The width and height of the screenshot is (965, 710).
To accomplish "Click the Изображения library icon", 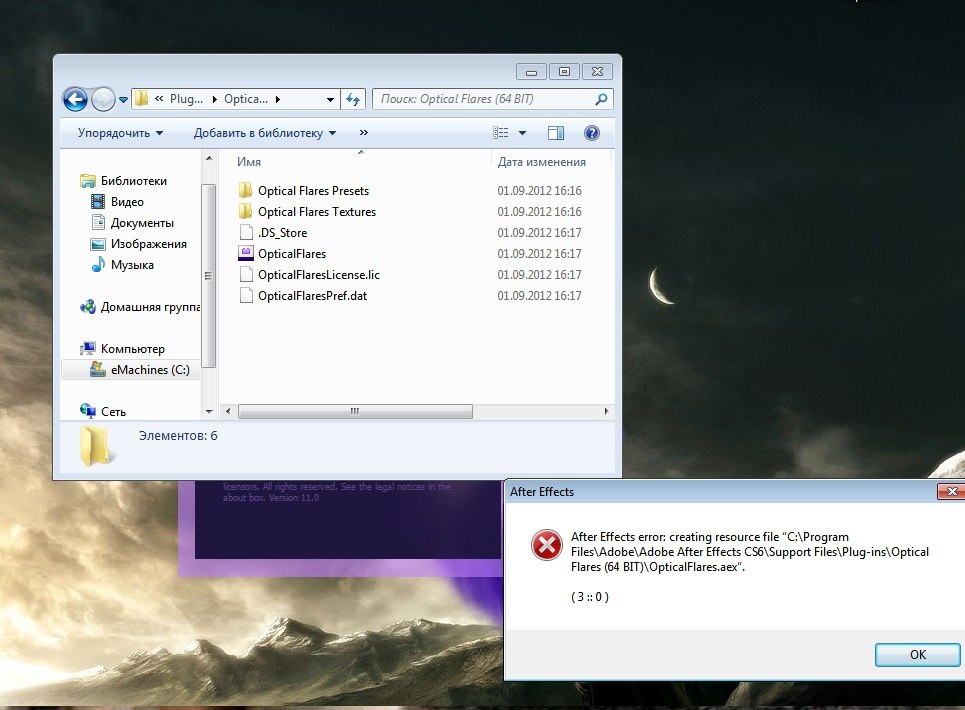I will [x=98, y=244].
